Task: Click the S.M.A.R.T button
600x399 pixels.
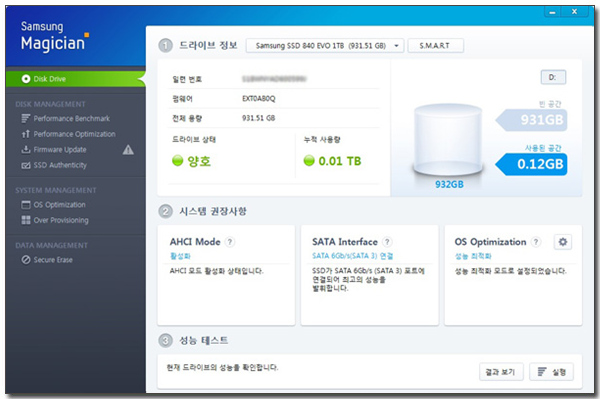Action: [435, 46]
